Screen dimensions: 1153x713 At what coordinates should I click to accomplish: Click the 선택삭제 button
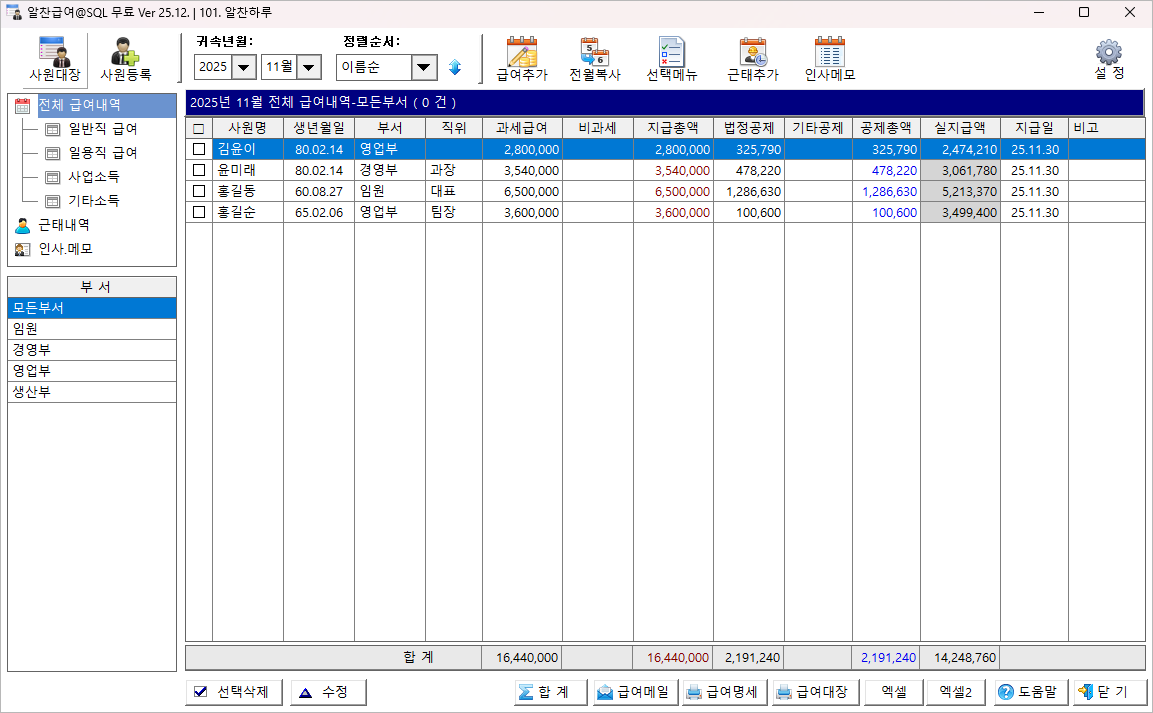click(x=234, y=692)
